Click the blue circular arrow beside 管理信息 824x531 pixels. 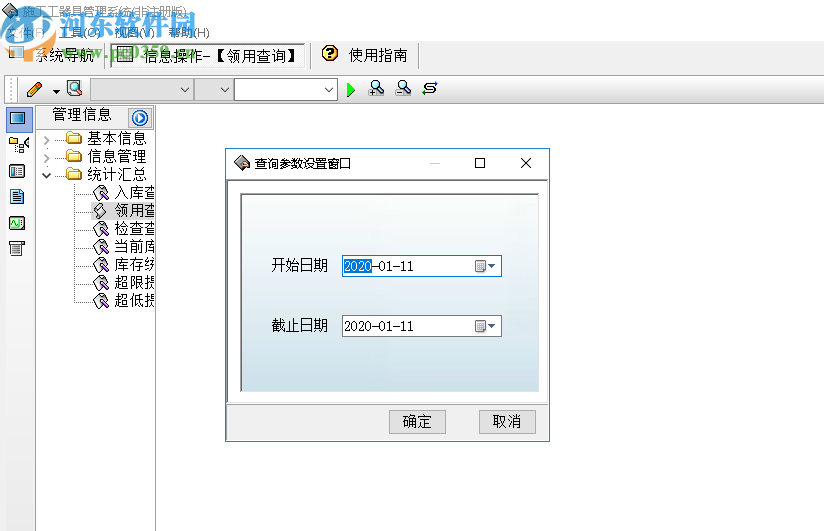coord(140,118)
